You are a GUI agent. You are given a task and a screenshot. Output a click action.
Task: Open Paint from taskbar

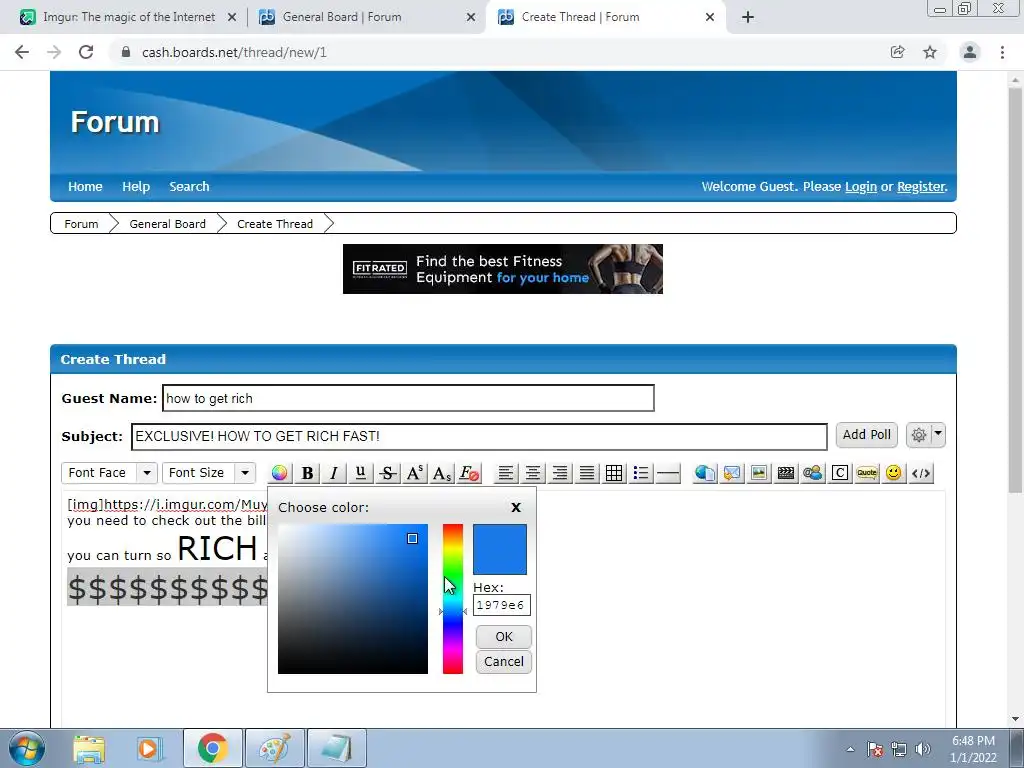click(x=275, y=748)
